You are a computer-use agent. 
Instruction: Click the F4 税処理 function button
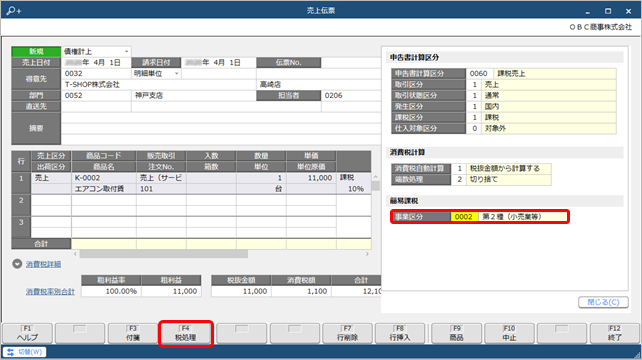coord(185,333)
